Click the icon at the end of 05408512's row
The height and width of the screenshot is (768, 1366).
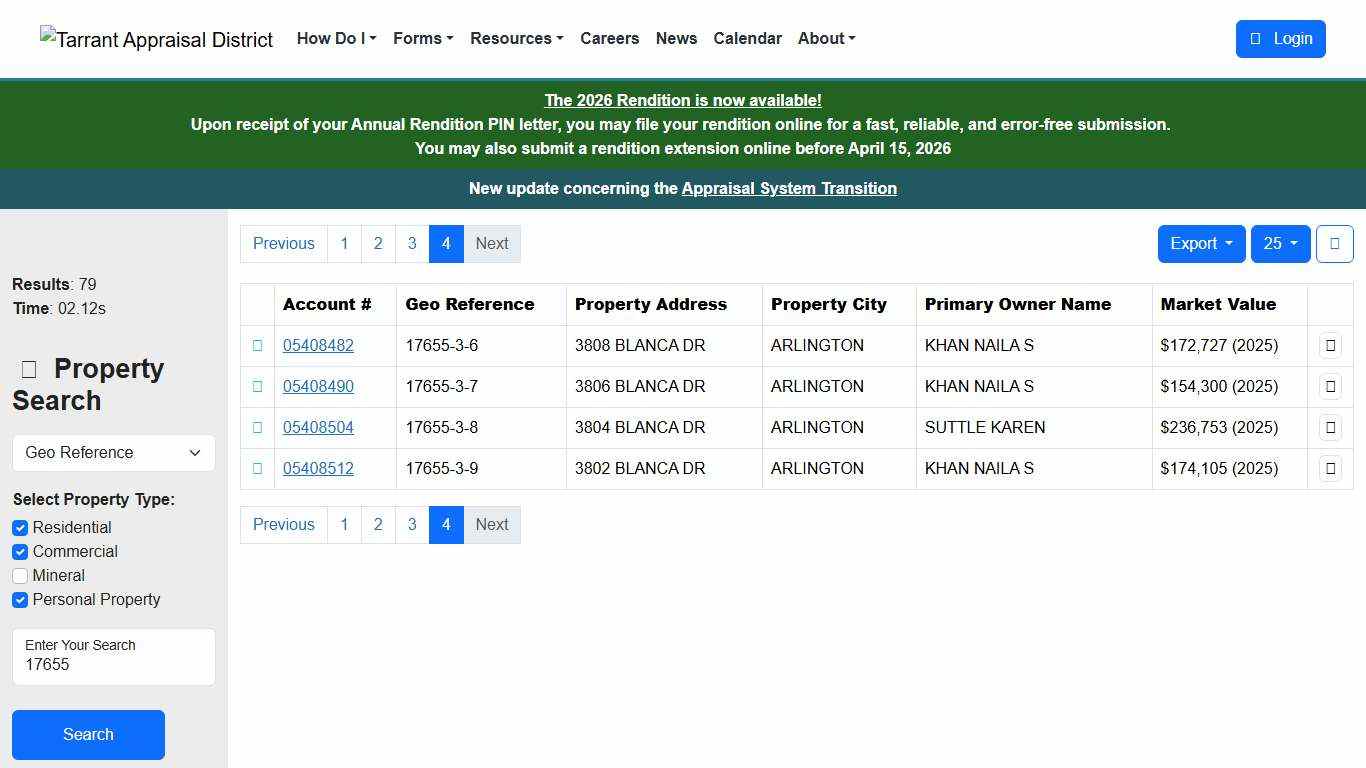(1330, 468)
